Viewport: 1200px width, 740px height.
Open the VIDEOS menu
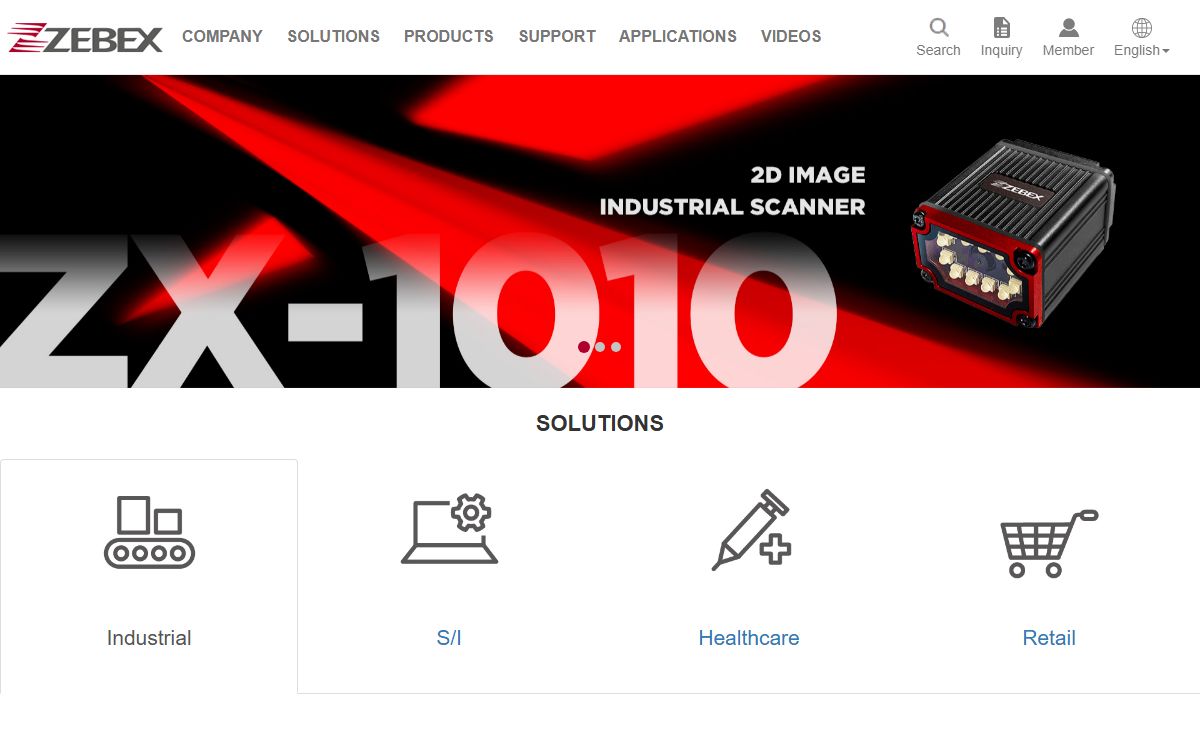click(x=791, y=36)
